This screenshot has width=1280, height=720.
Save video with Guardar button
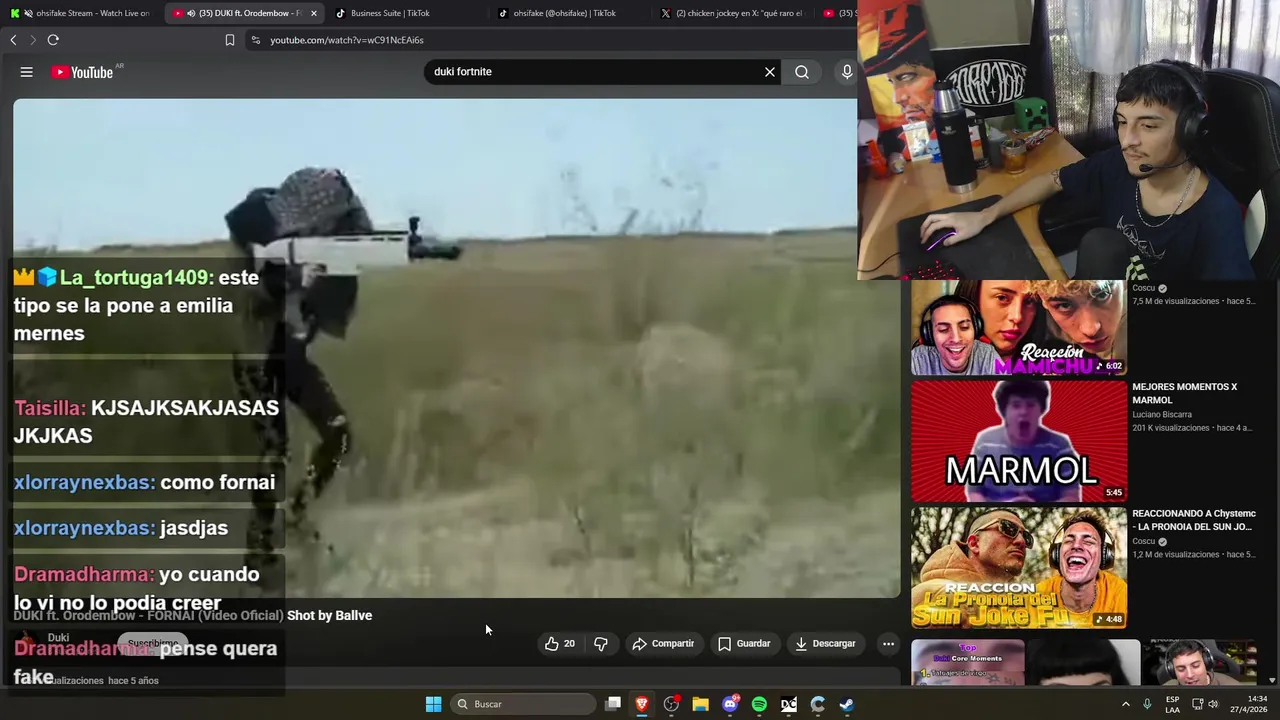click(744, 644)
